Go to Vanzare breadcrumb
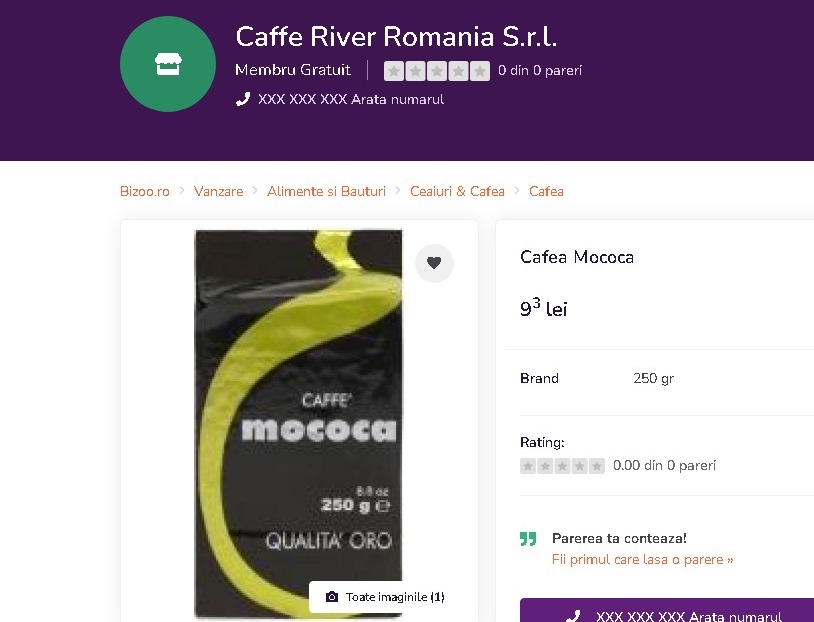814x622 pixels. pos(219,191)
